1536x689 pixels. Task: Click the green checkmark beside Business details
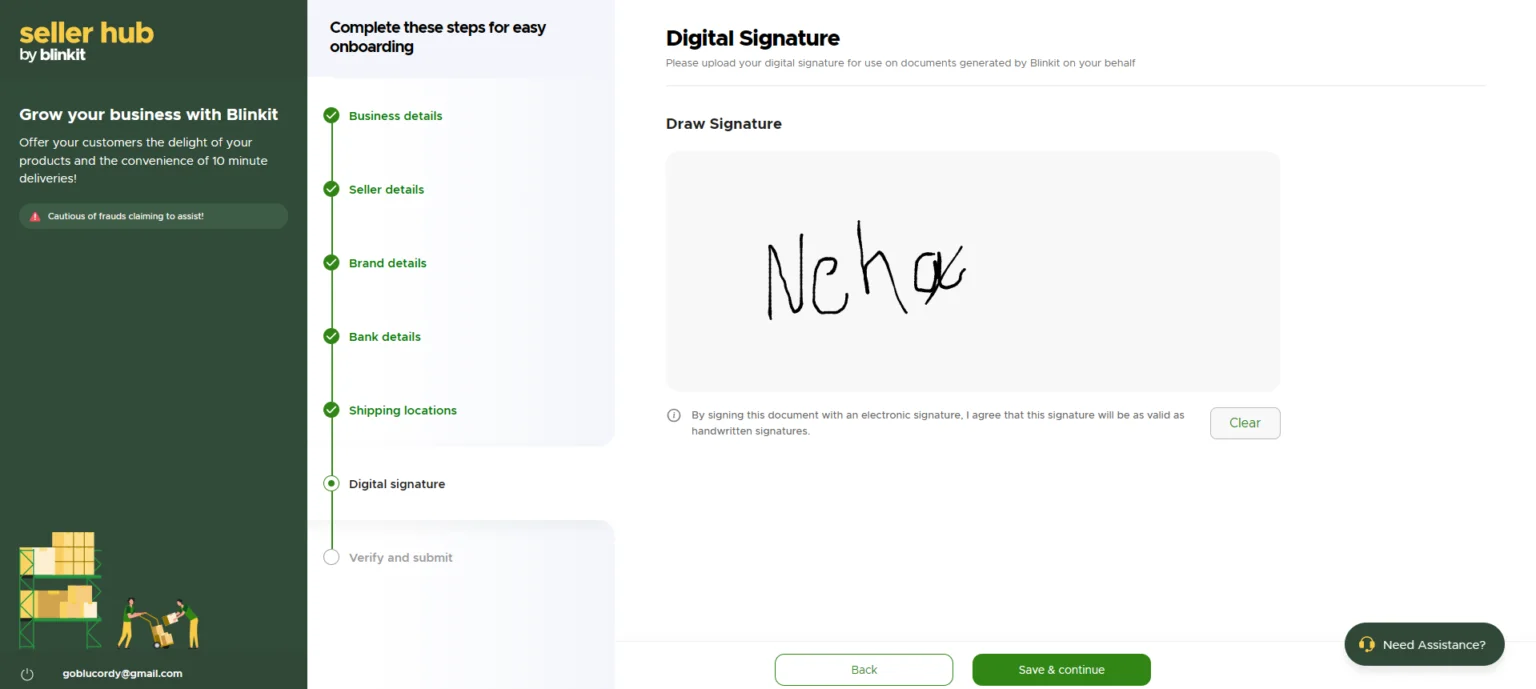(x=331, y=115)
